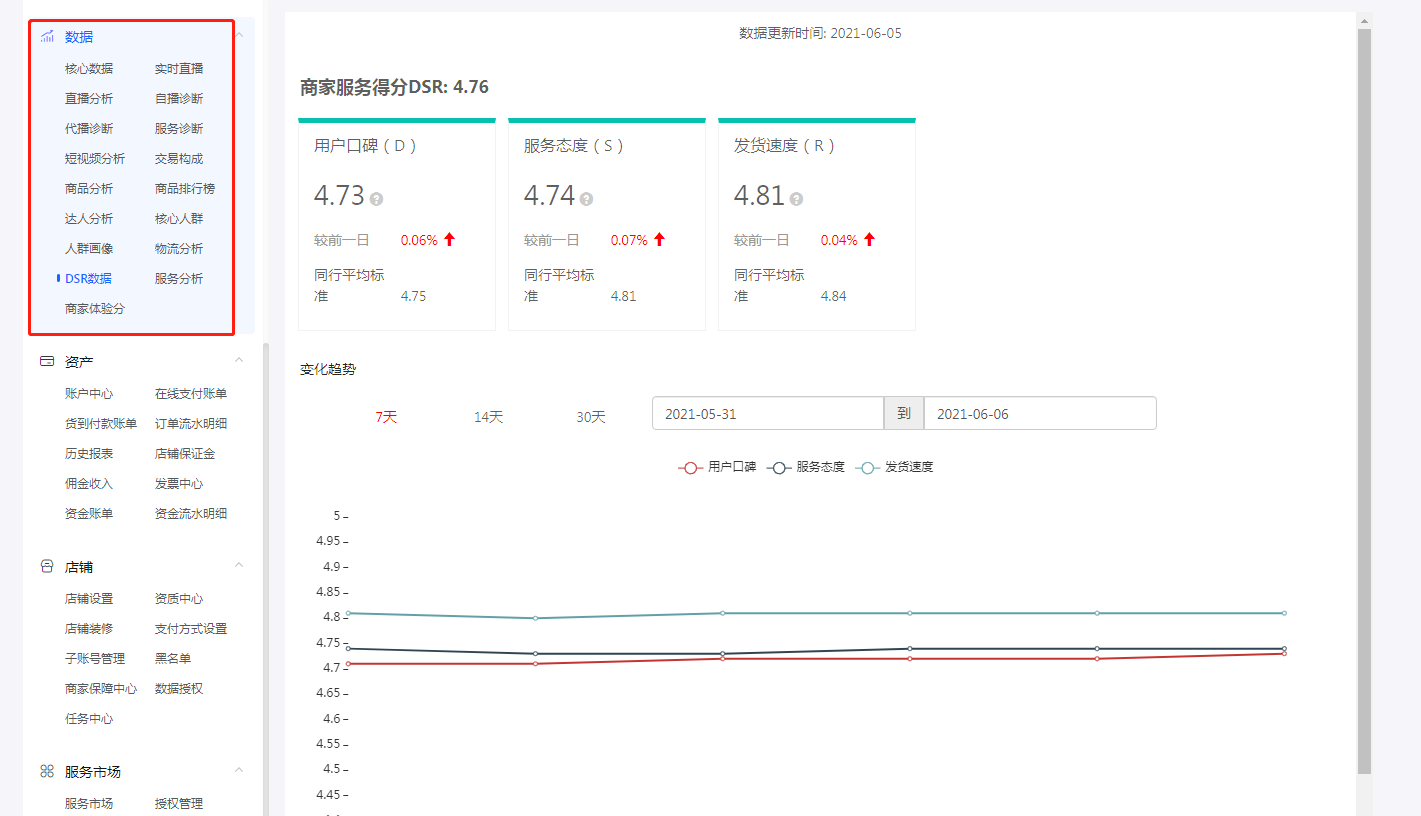The width and height of the screenshot is (1421, 816).
Task: Click help icon beside 用户口碑 score 4.73
Action: pos(376,199)
